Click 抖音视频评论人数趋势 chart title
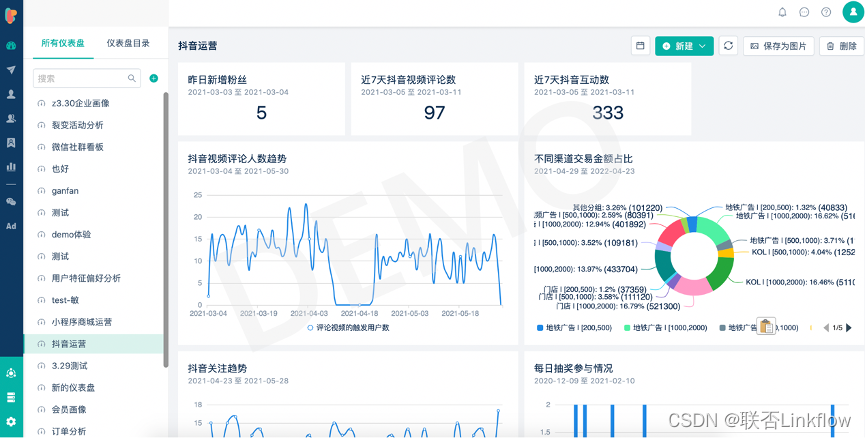 pos(237,158)
